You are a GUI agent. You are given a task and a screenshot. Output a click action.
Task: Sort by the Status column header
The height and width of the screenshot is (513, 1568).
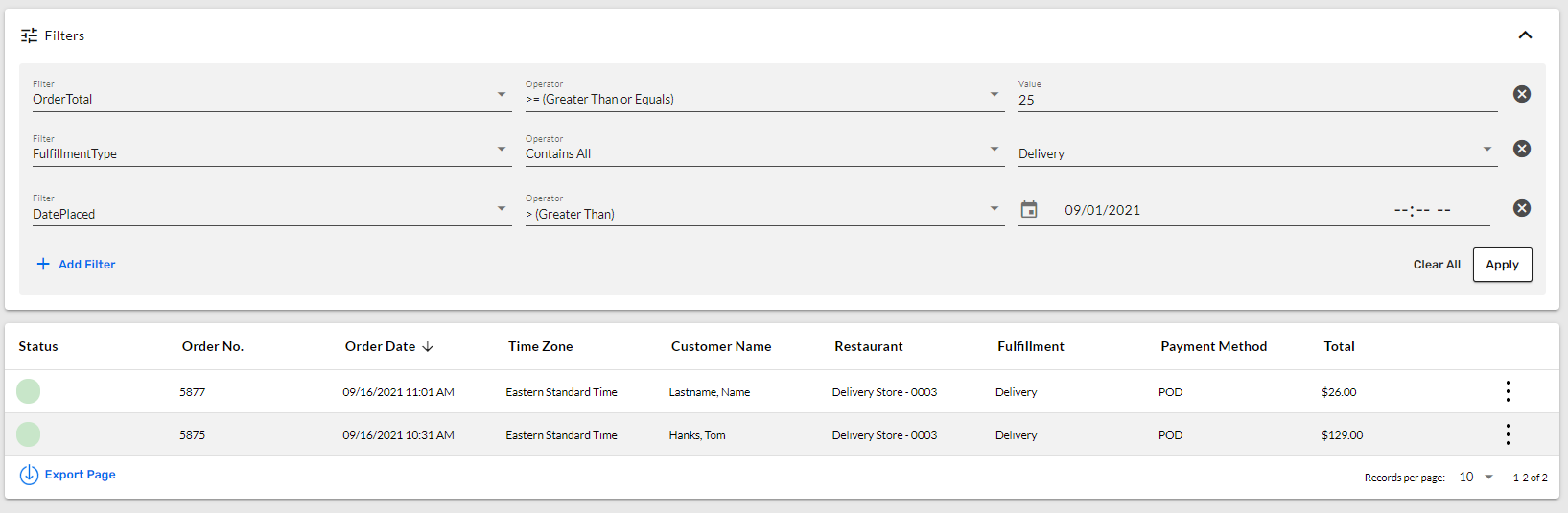[x=38, y=346]
